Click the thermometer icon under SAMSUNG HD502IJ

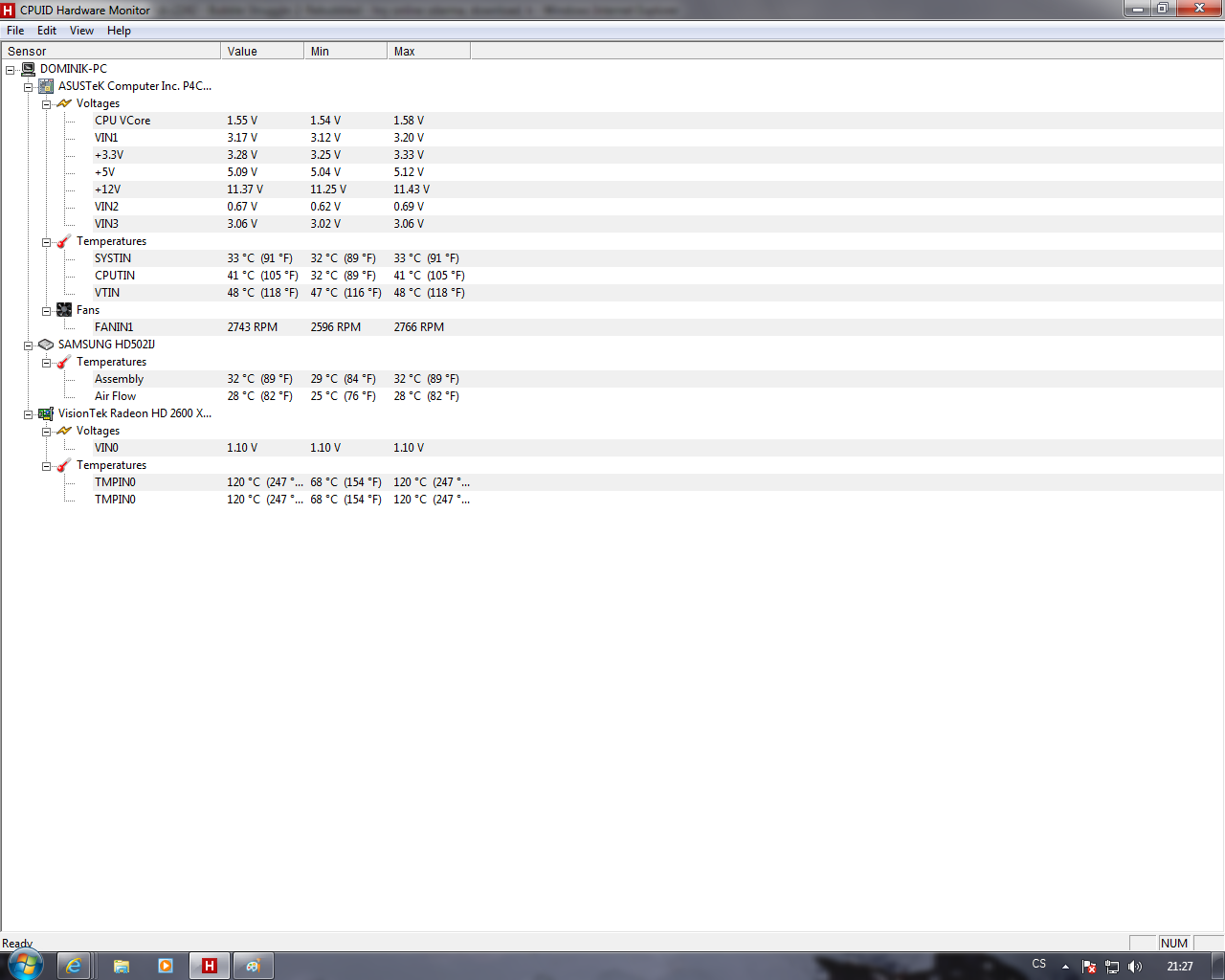coord(64,362)
